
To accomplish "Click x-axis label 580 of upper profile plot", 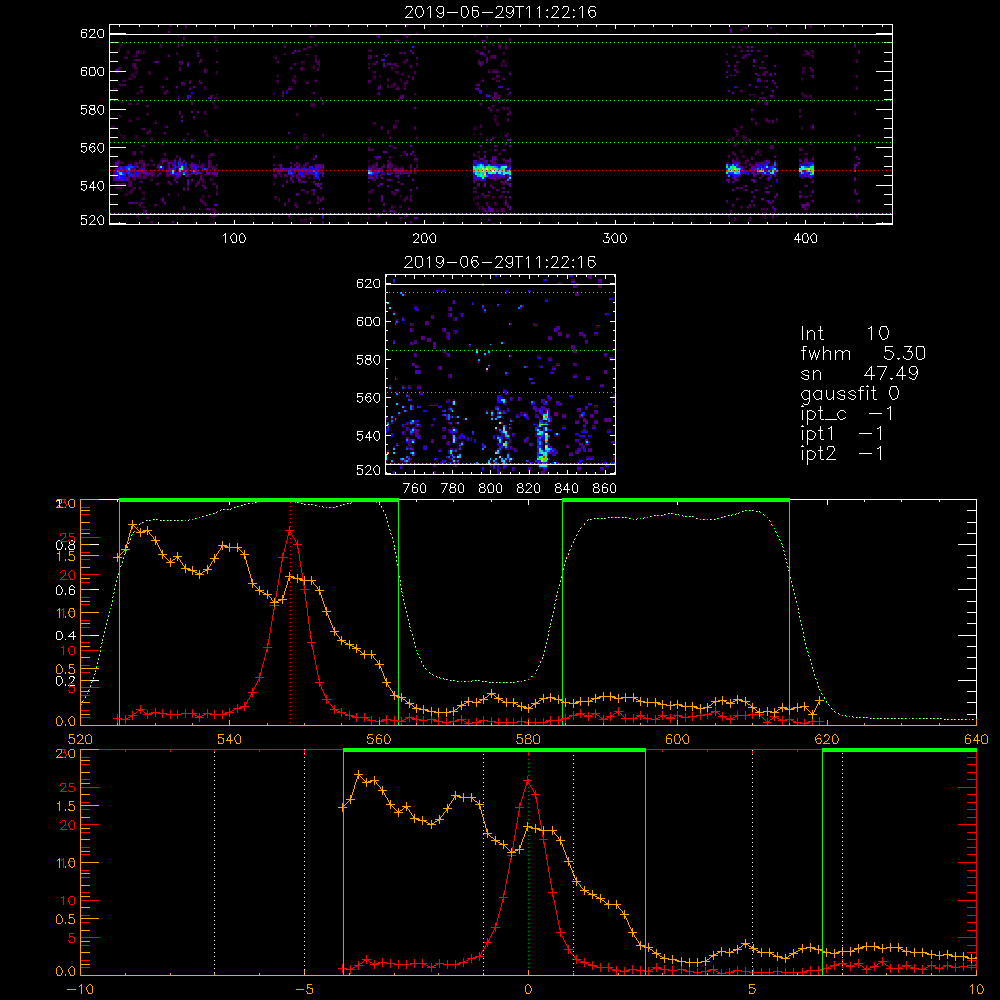I will tap(528, 740).
